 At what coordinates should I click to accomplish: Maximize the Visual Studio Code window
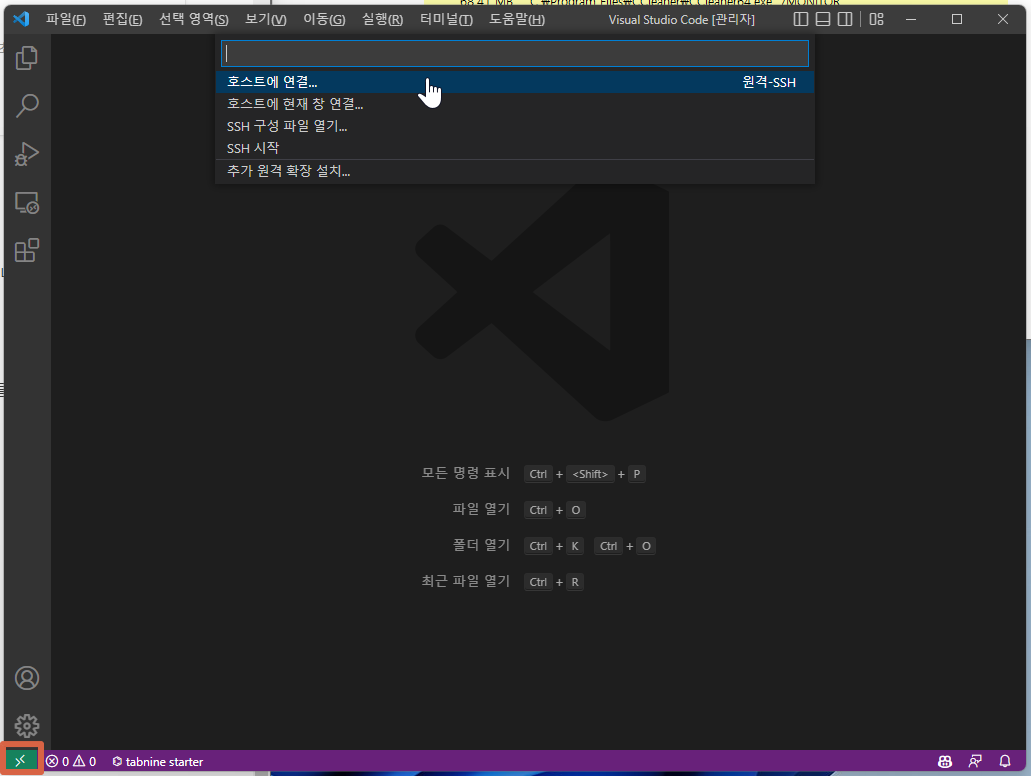[957, 19]
